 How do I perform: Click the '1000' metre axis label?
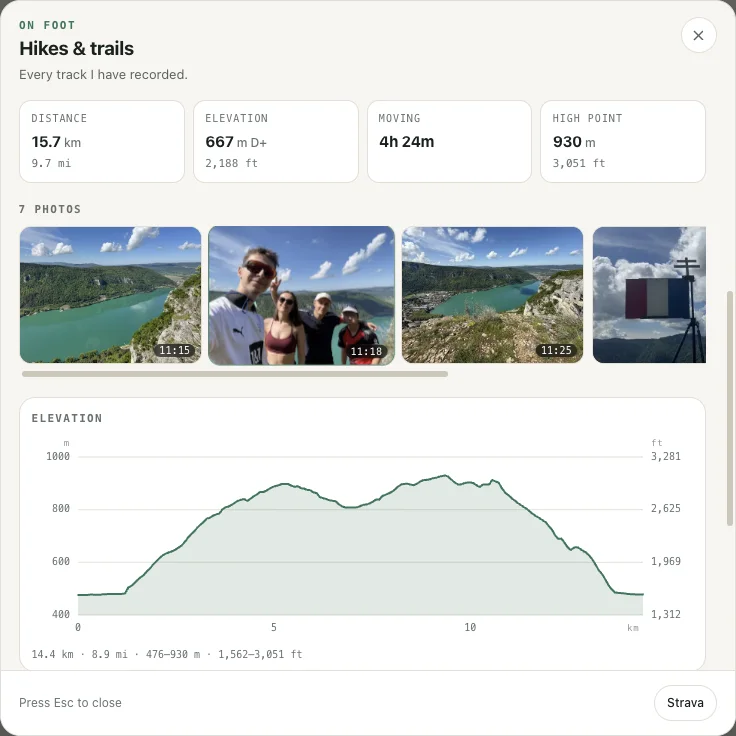pos(58,456)
